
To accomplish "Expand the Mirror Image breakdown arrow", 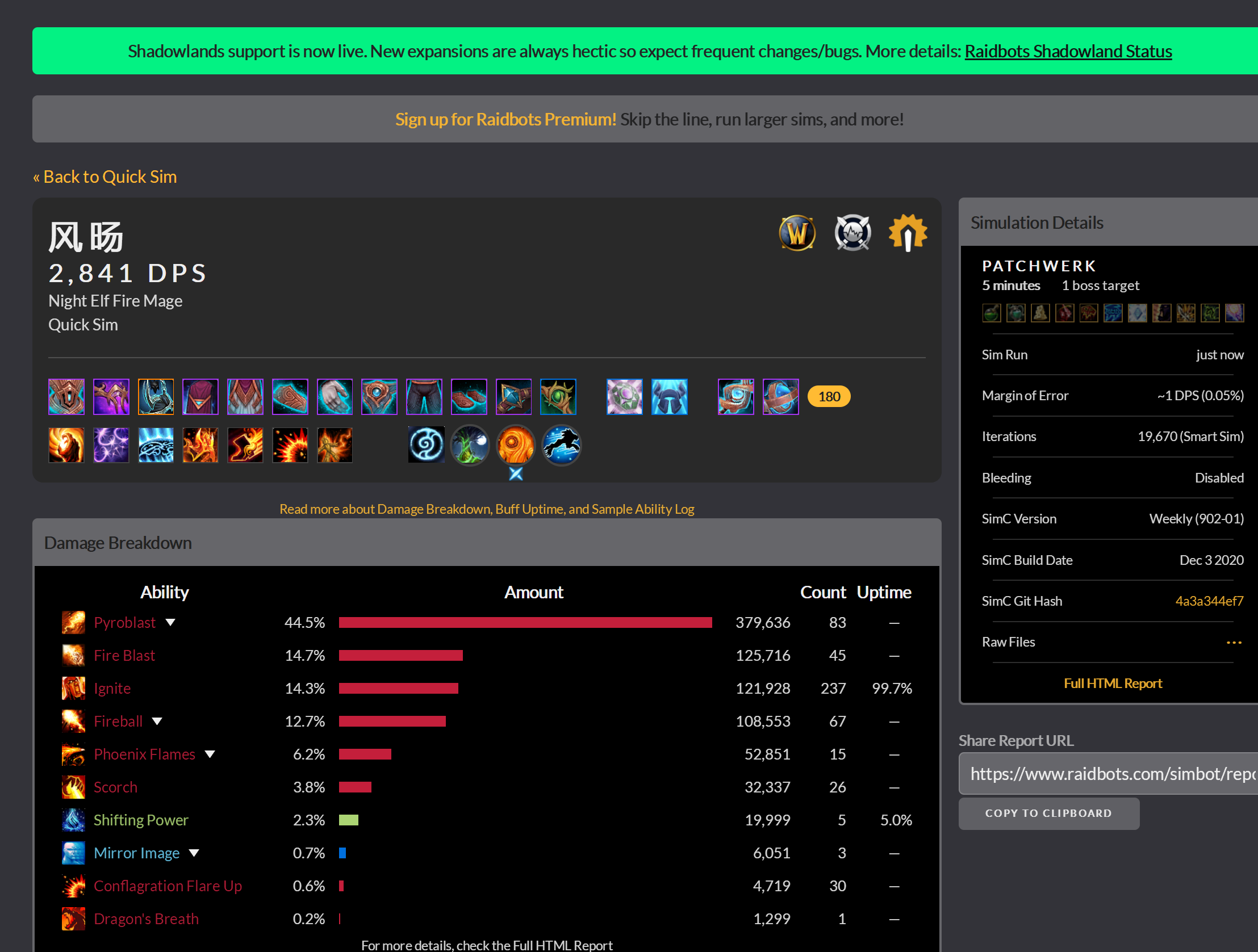I will [194, 853].
